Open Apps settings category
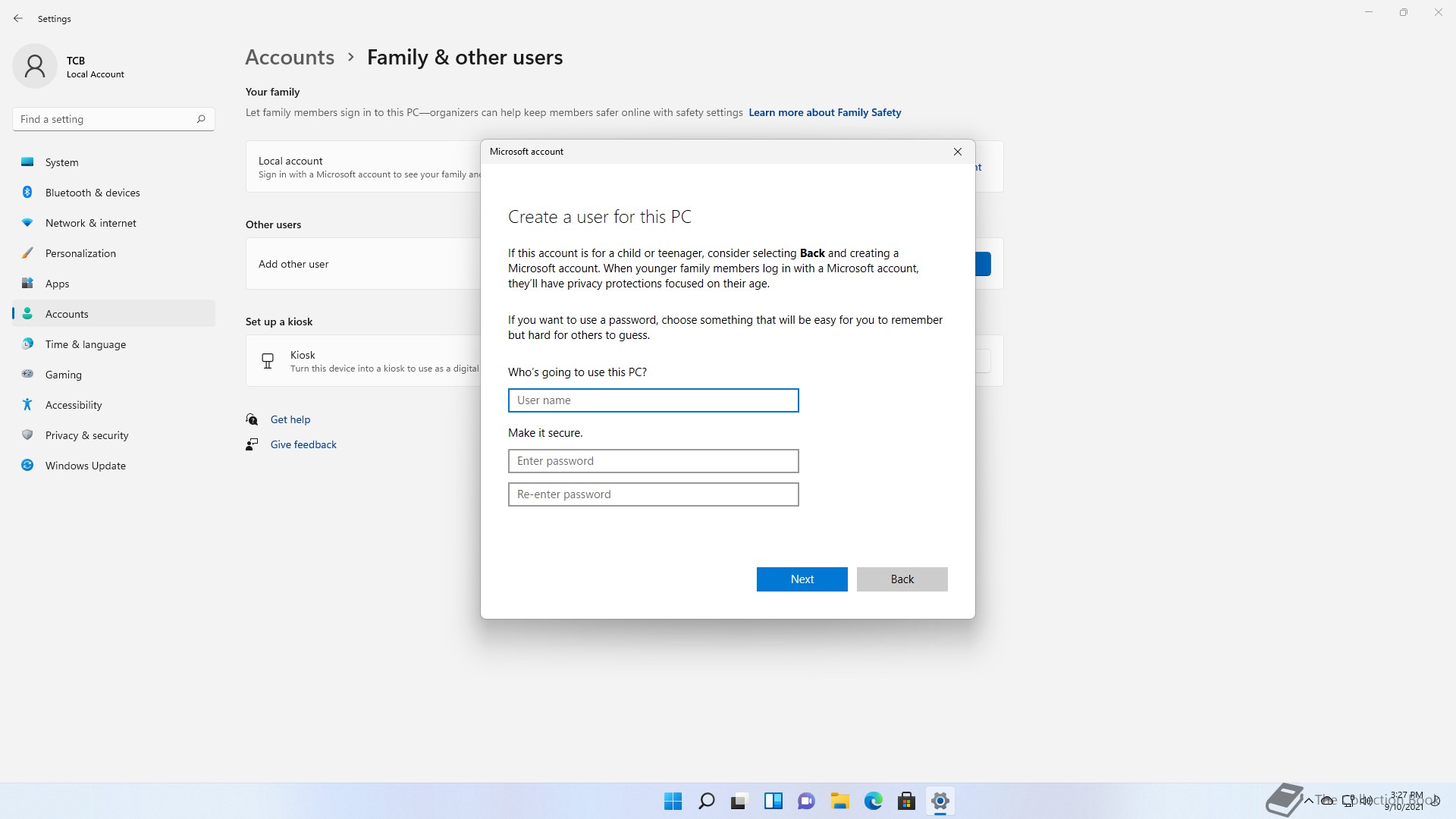This screenshot has width=1456, height=819. pos(114,284)
